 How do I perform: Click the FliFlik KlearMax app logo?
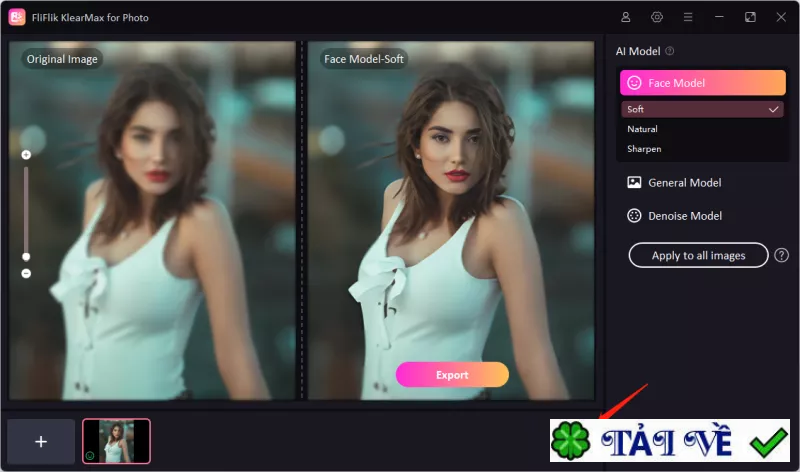click(17, 17)
